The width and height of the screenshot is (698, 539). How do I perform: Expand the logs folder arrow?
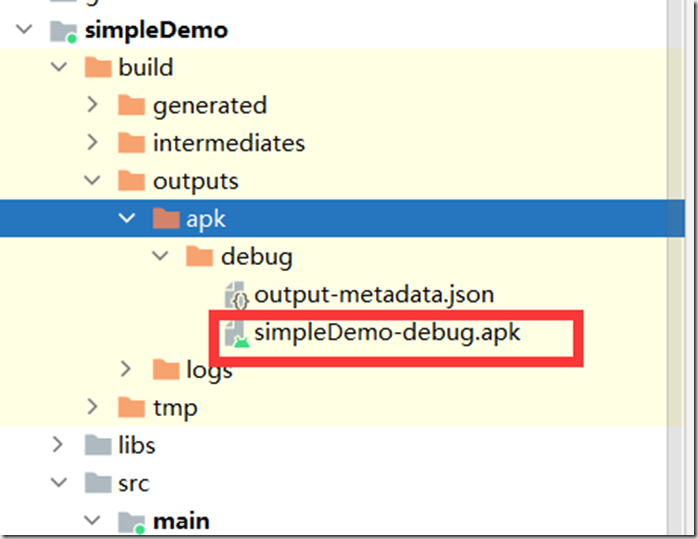(126, 370)
